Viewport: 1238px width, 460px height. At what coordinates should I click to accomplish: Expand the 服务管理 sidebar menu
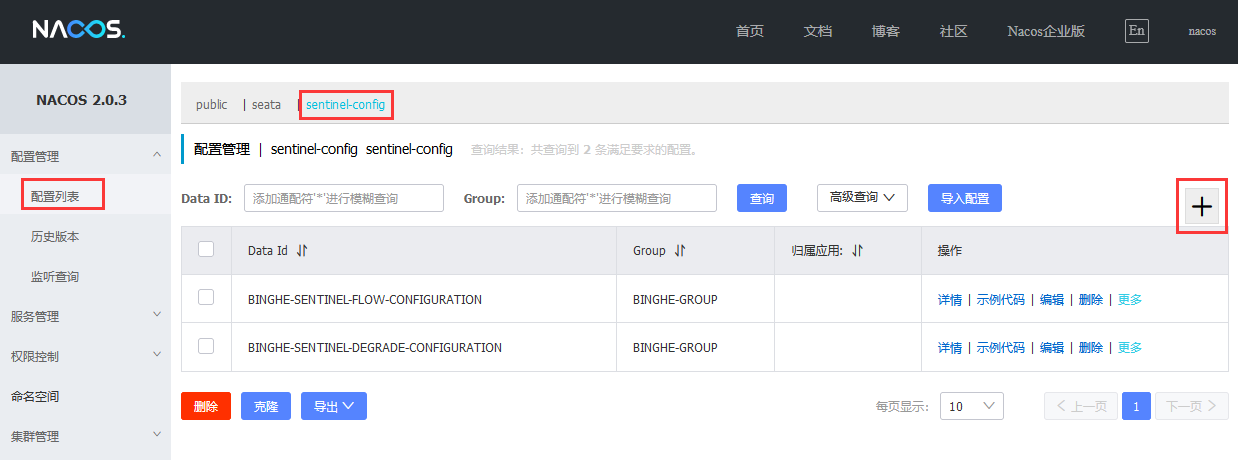coord(85,316)
